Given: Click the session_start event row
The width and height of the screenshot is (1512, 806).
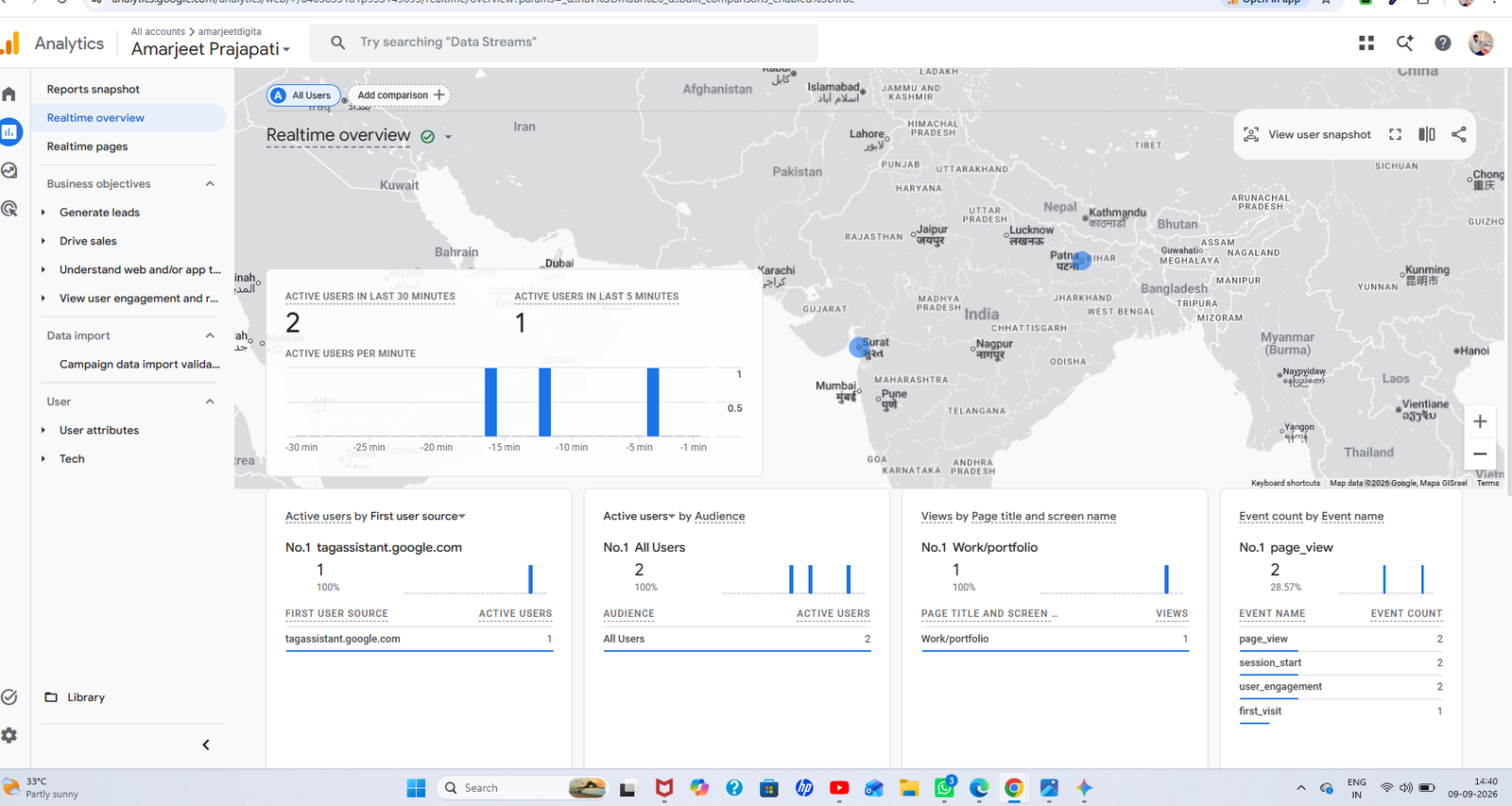Looking at the screenshot, I should 1341,662.
